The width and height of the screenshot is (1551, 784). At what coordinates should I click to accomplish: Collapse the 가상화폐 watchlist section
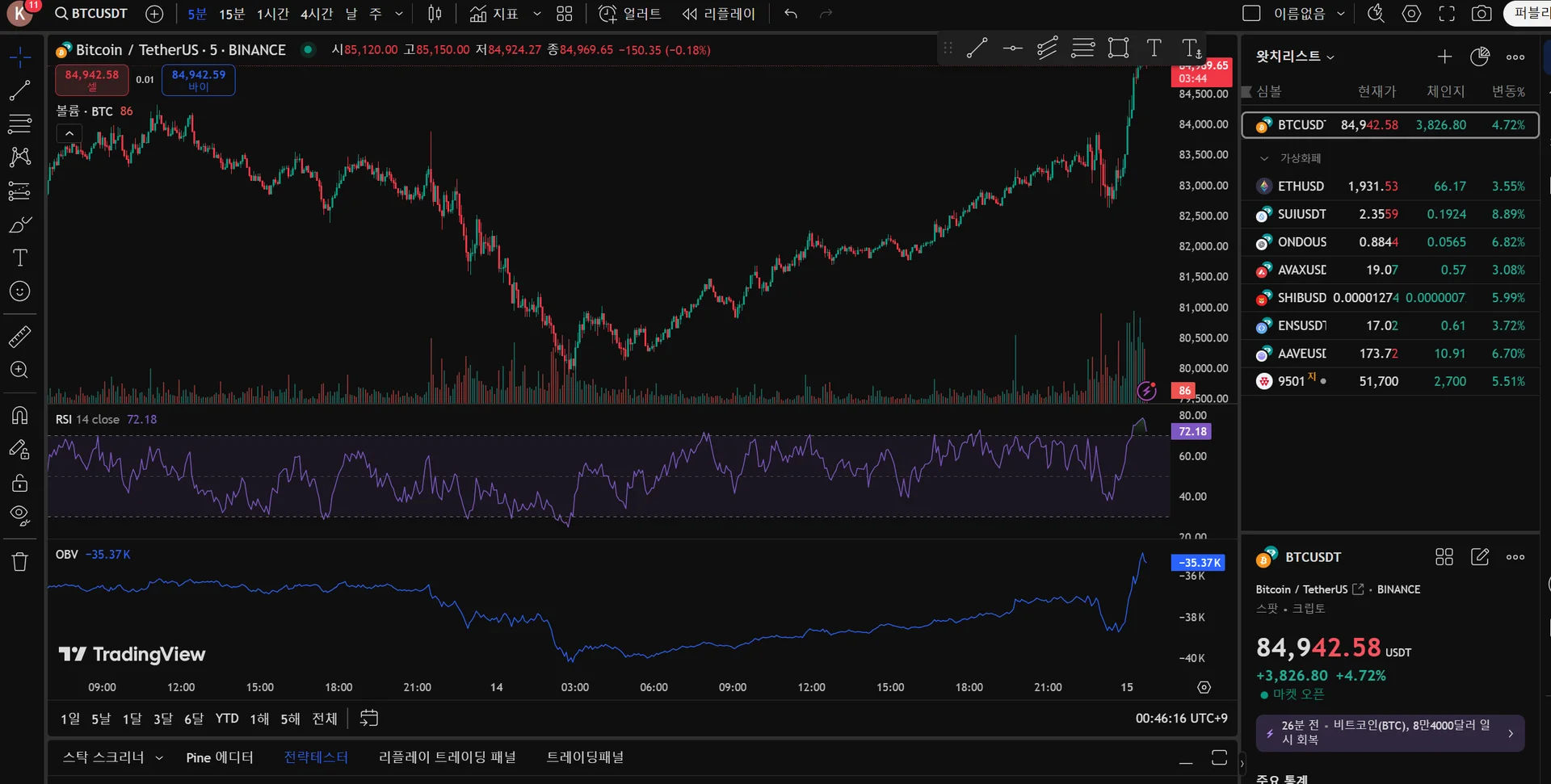[1264, 158]
